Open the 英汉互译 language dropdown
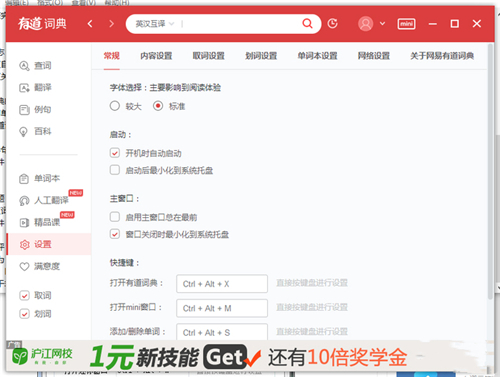Screen dimensions: 500x377 coord(155,24)
